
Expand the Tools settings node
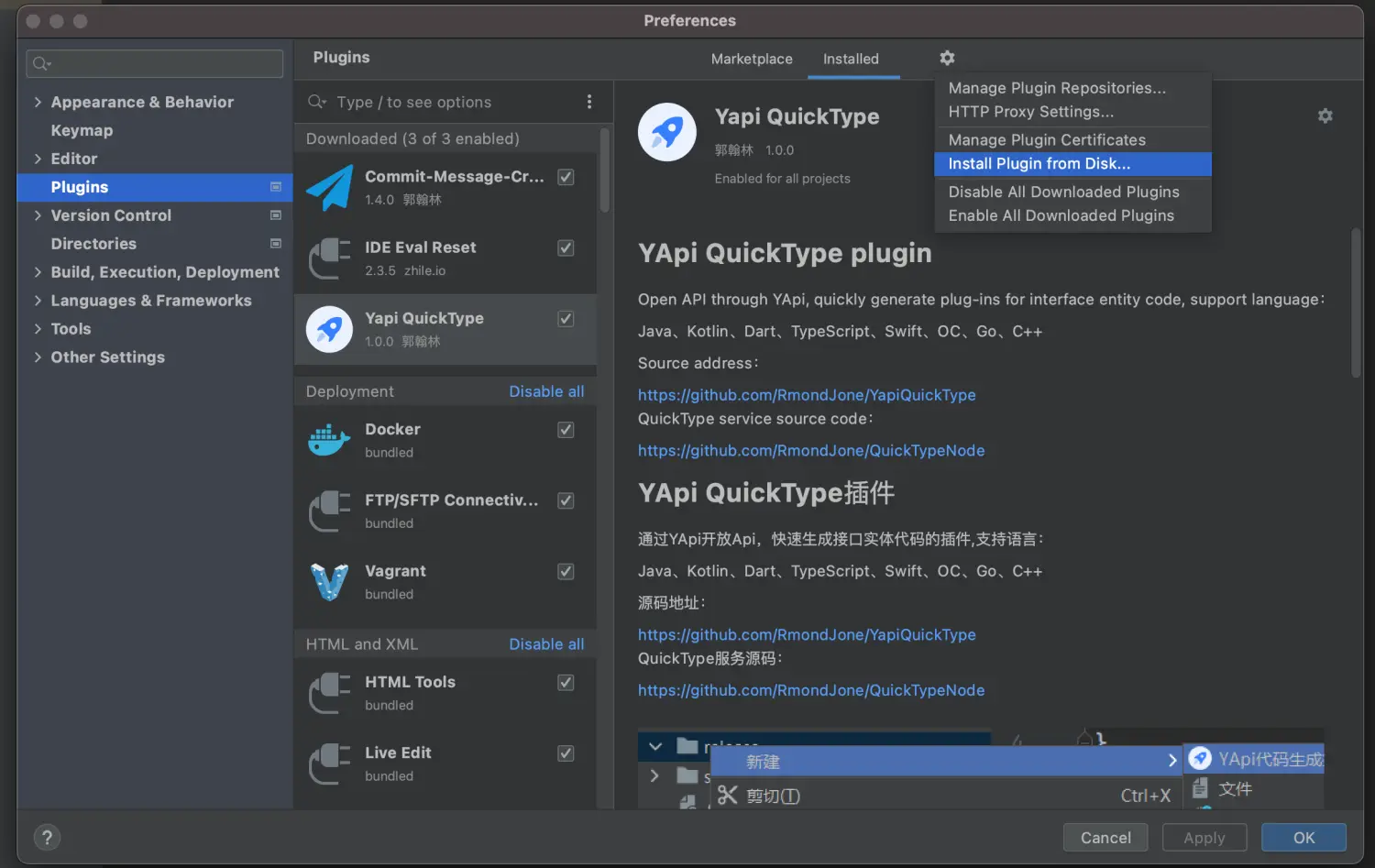coord(38,329)
